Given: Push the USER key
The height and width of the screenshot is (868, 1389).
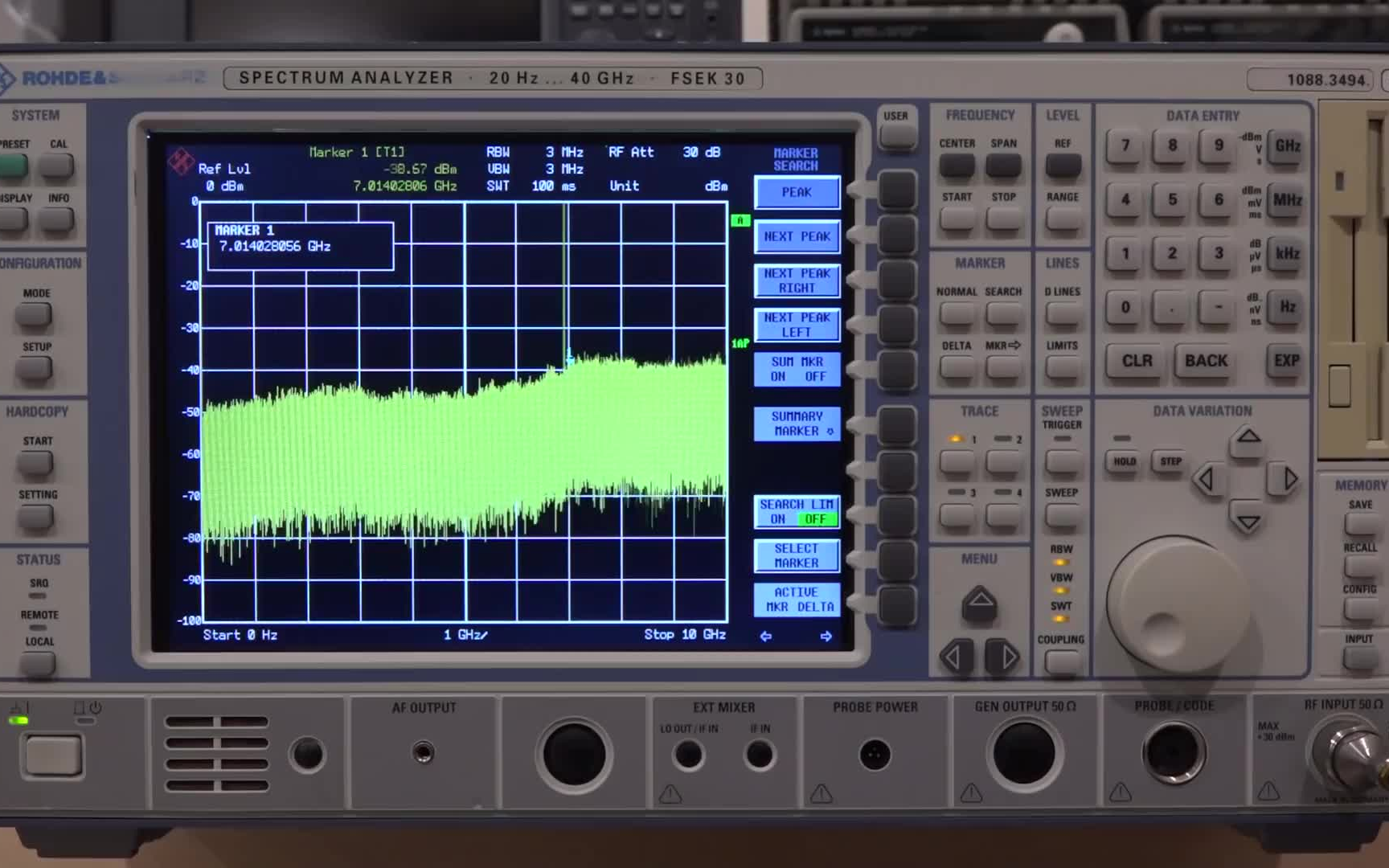Looking at the screenshot, I should (897, 136).
